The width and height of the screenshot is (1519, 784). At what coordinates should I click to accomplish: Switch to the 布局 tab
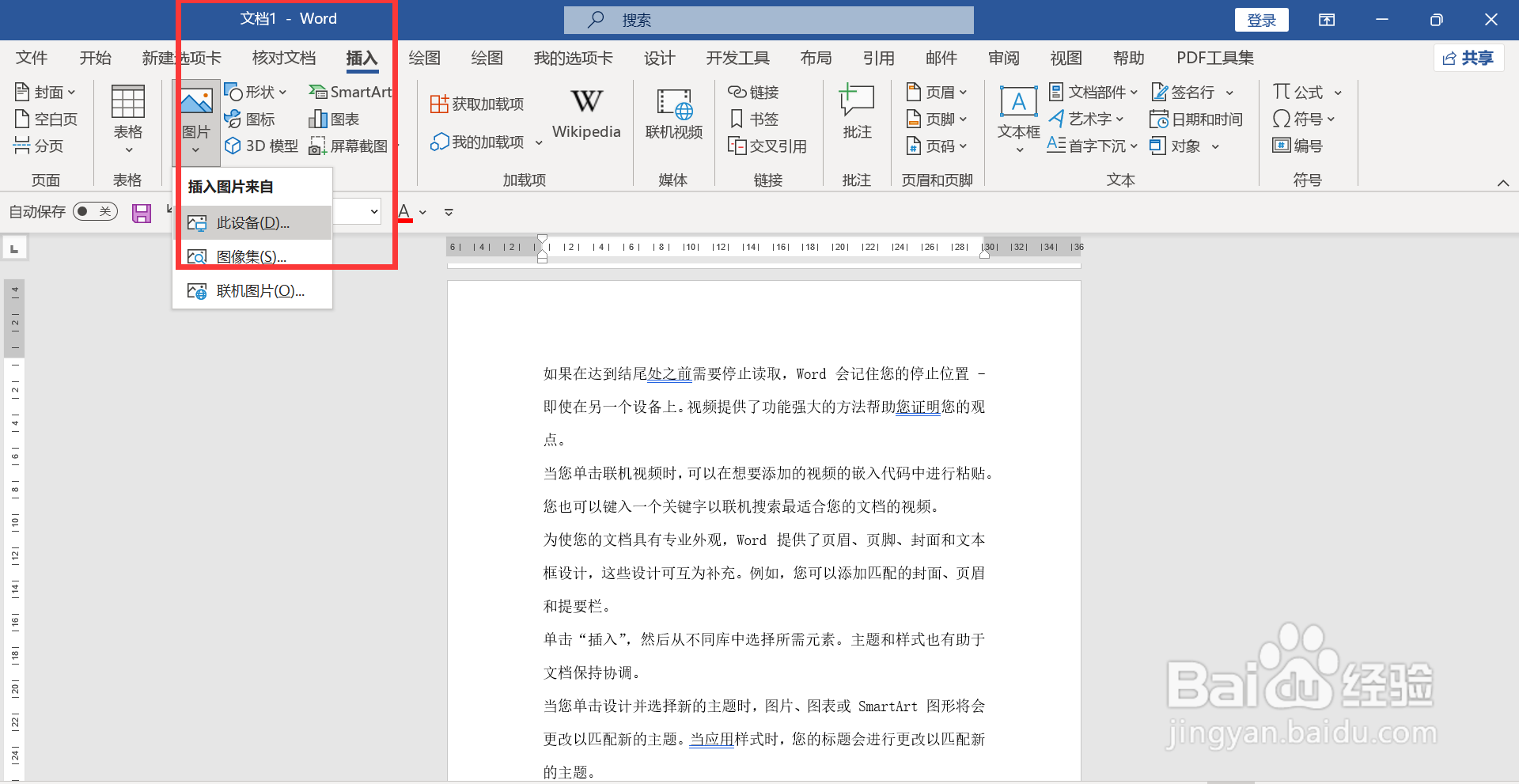[x=816, y=59]
